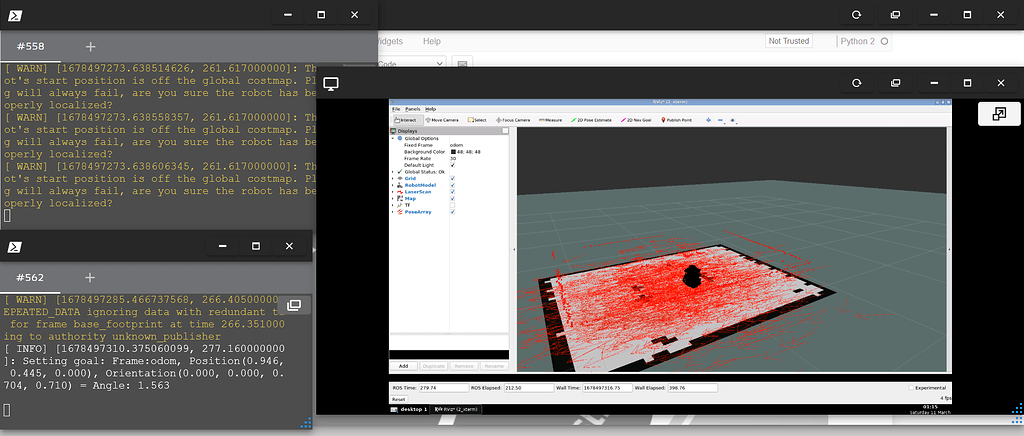
Task: Add a new tab next to #558
Action: (x=91, y=46)
